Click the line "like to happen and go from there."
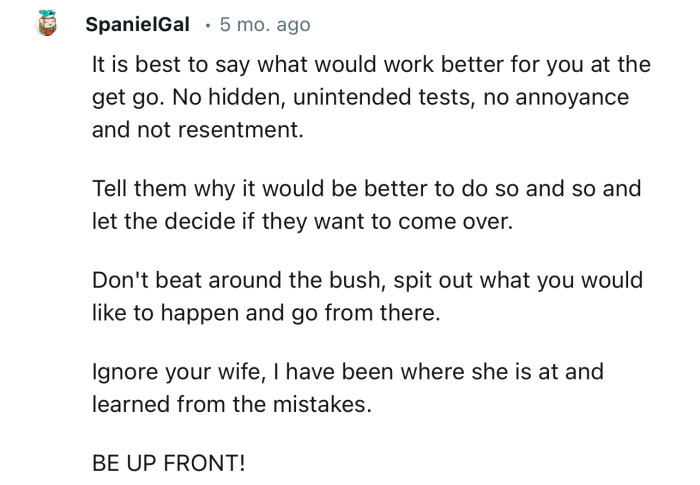The width and height of the screenshot is (700, 485). click(x=264, y=312)
